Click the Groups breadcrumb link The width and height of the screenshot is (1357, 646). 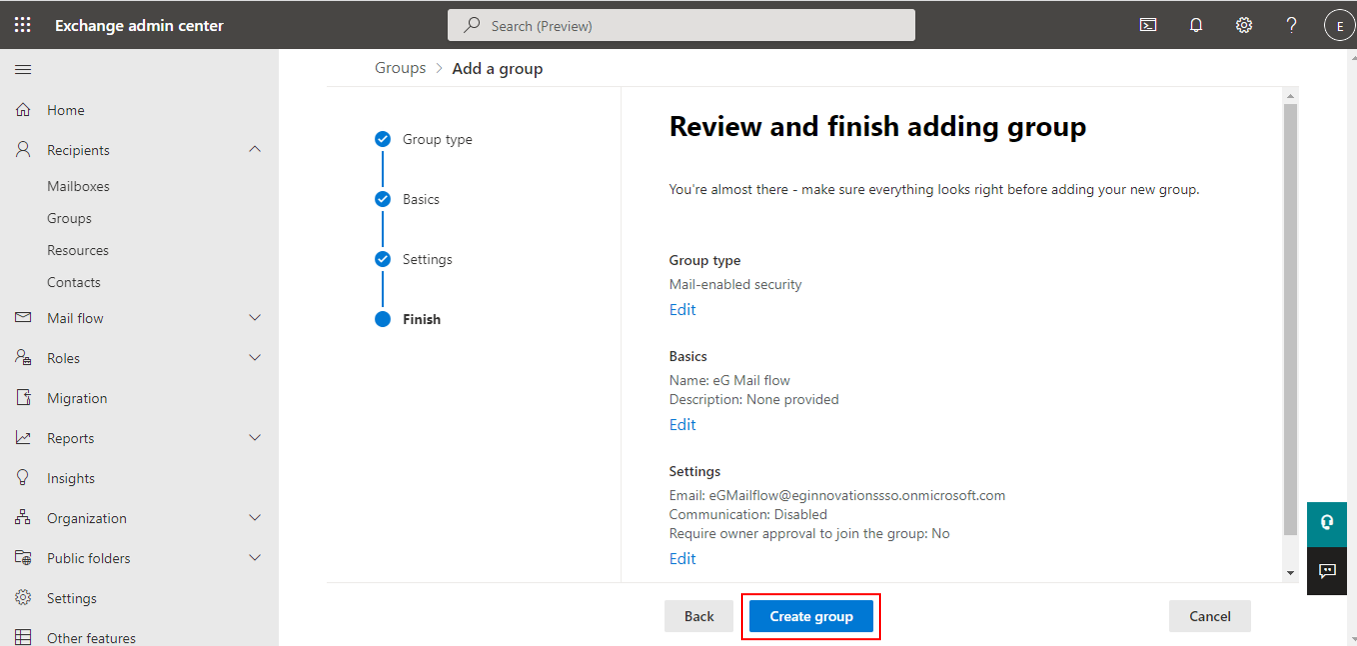click(x=400, y=68)
